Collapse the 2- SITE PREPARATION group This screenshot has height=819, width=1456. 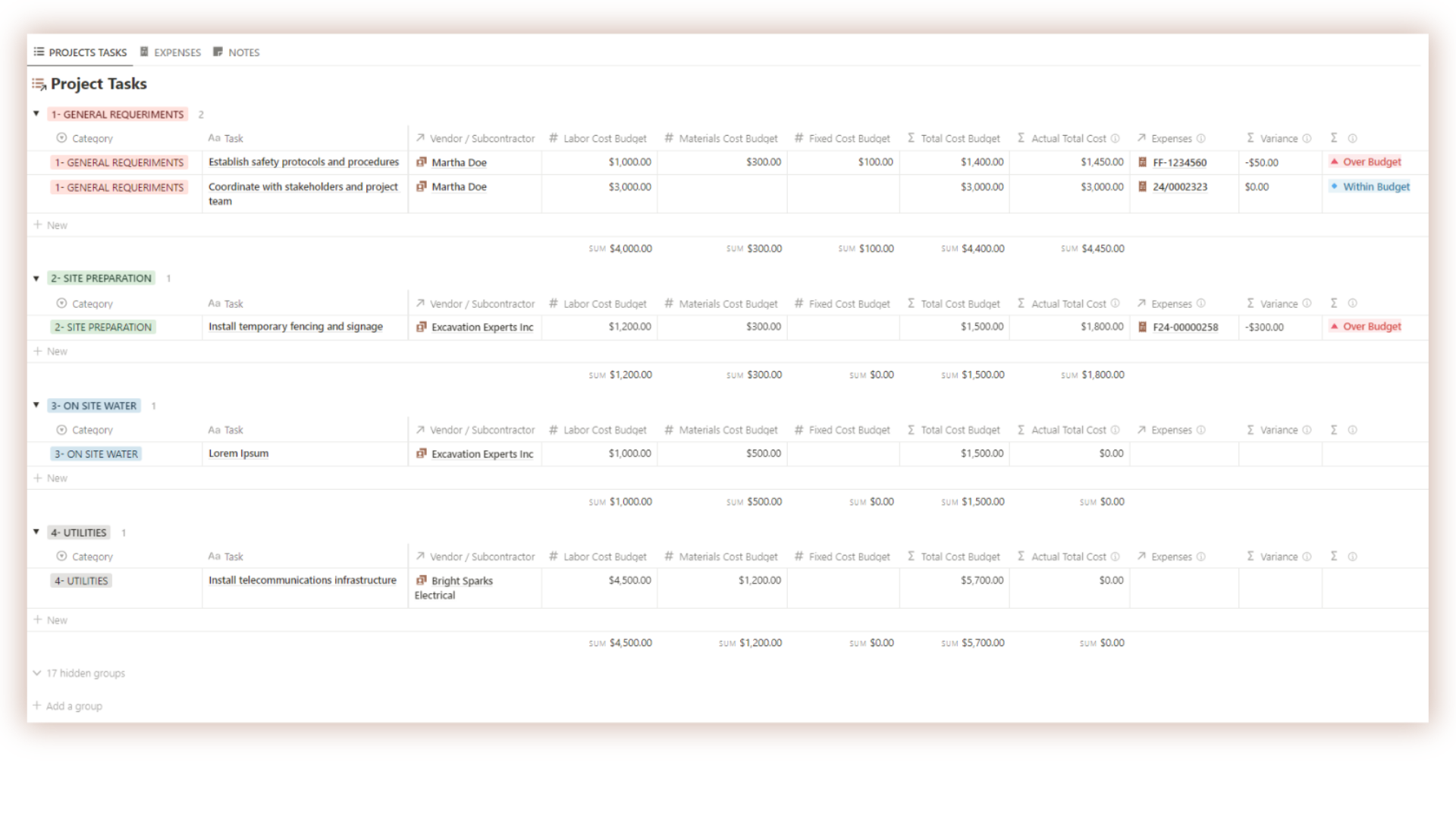(36, 278)
